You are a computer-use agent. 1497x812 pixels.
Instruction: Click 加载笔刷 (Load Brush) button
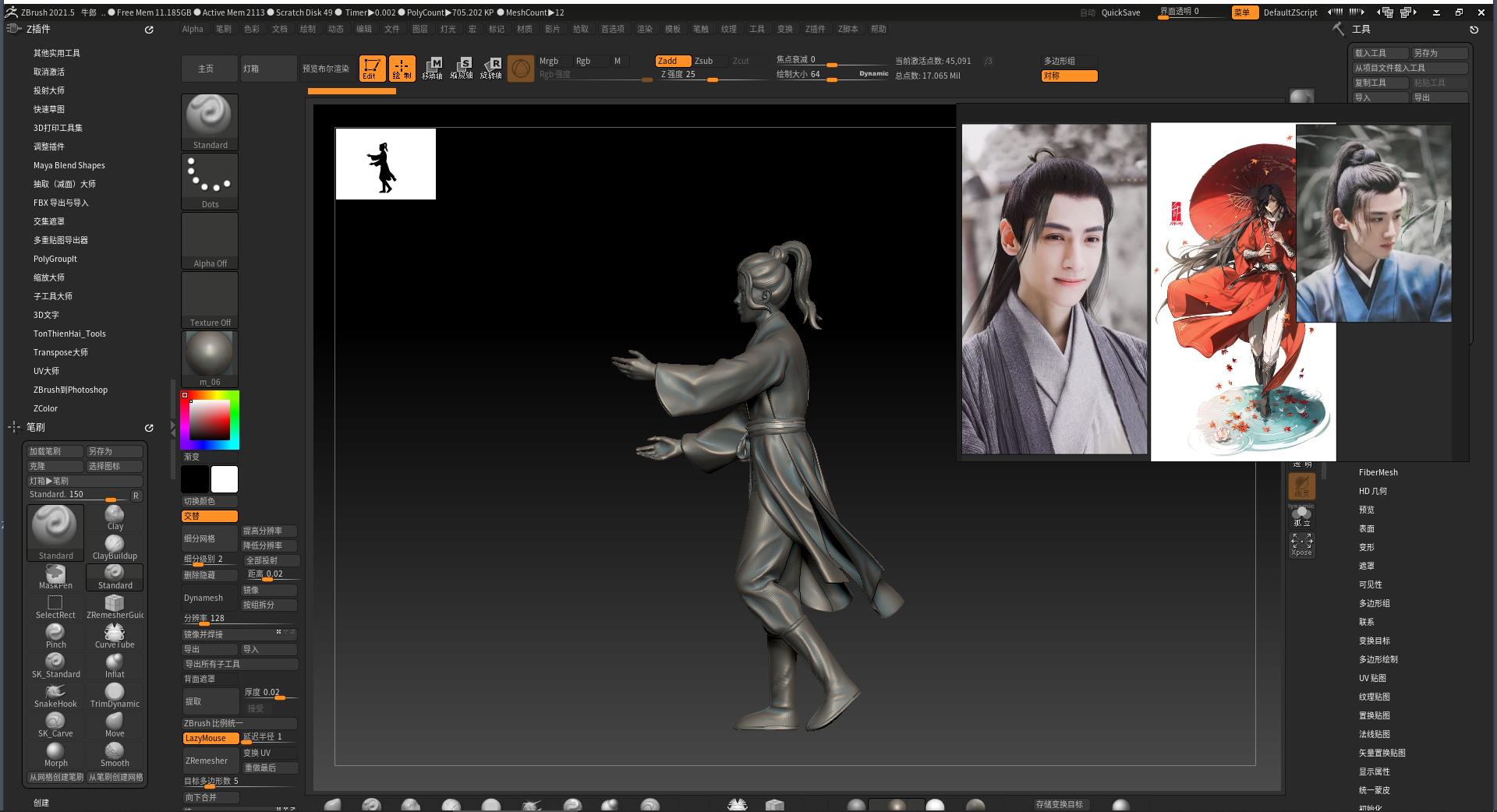55,451
